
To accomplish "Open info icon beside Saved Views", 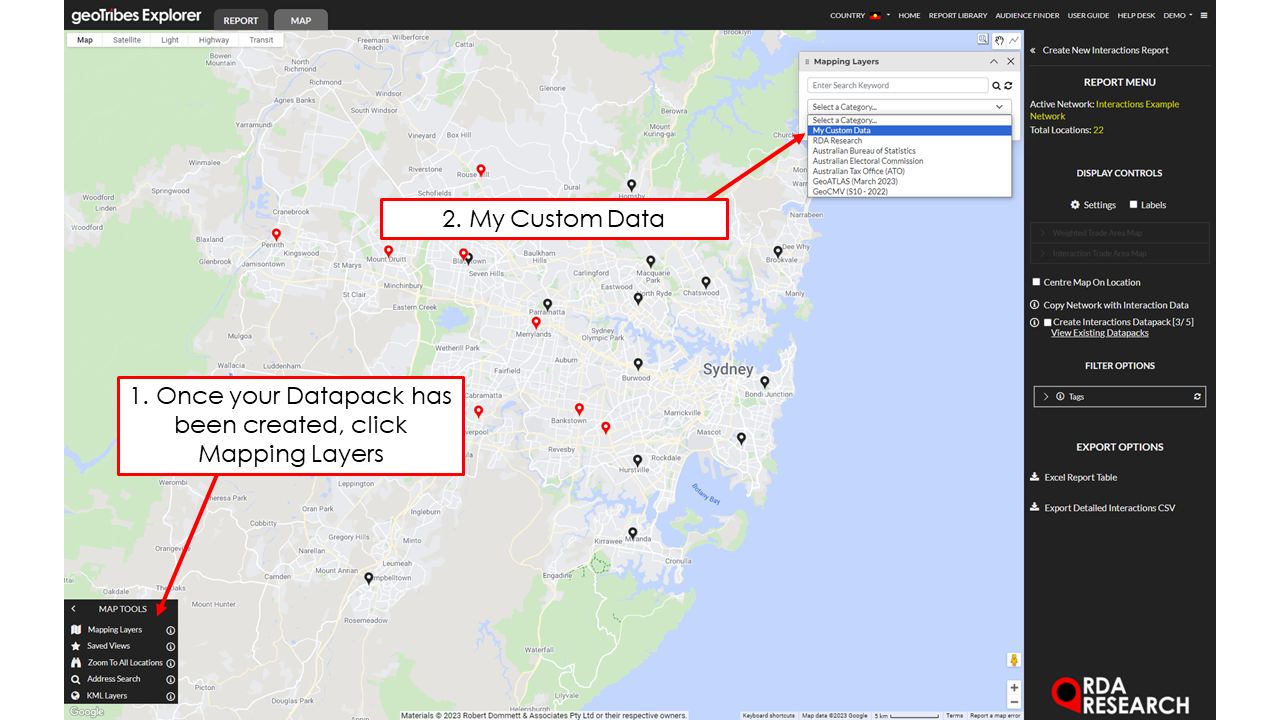I will tap(170, 646).
